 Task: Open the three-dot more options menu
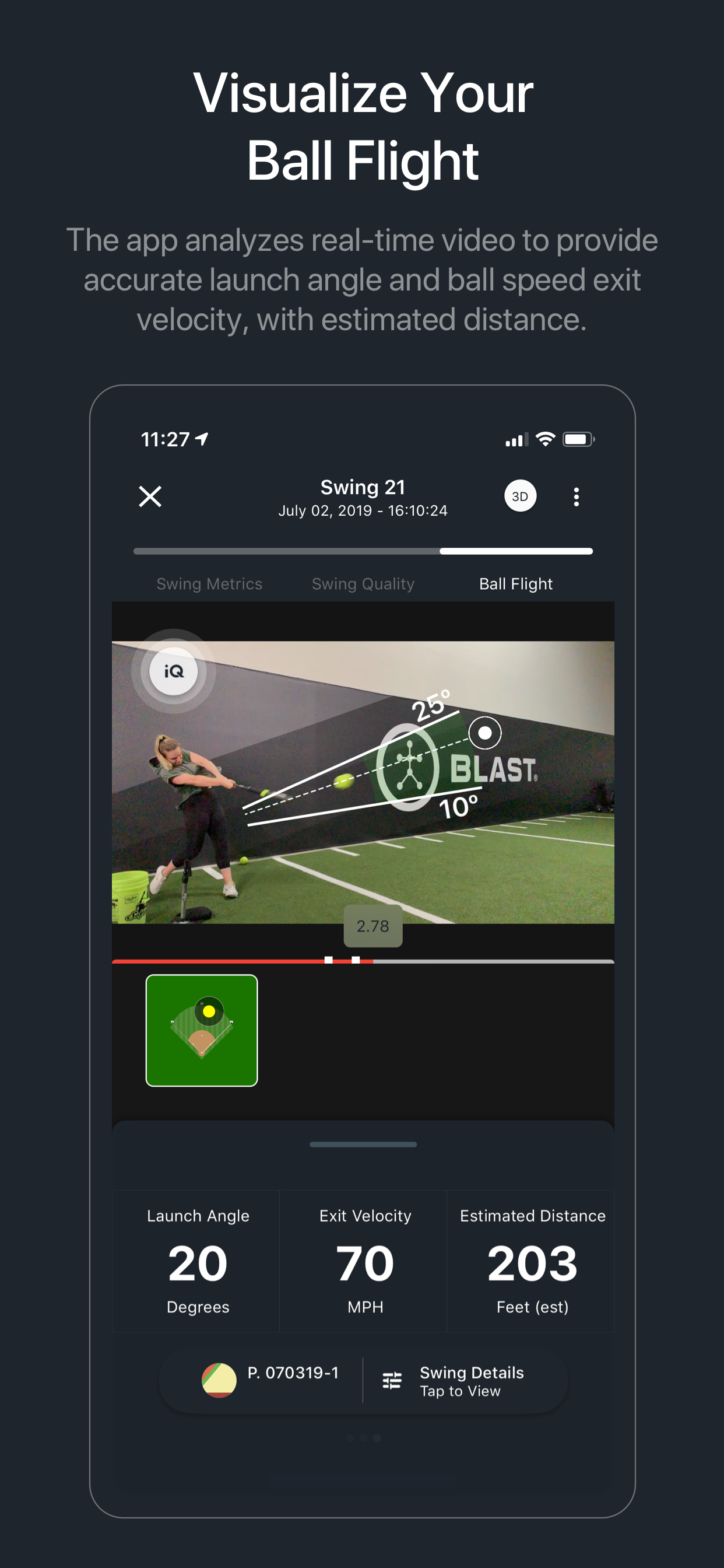(x=576, y=496)
